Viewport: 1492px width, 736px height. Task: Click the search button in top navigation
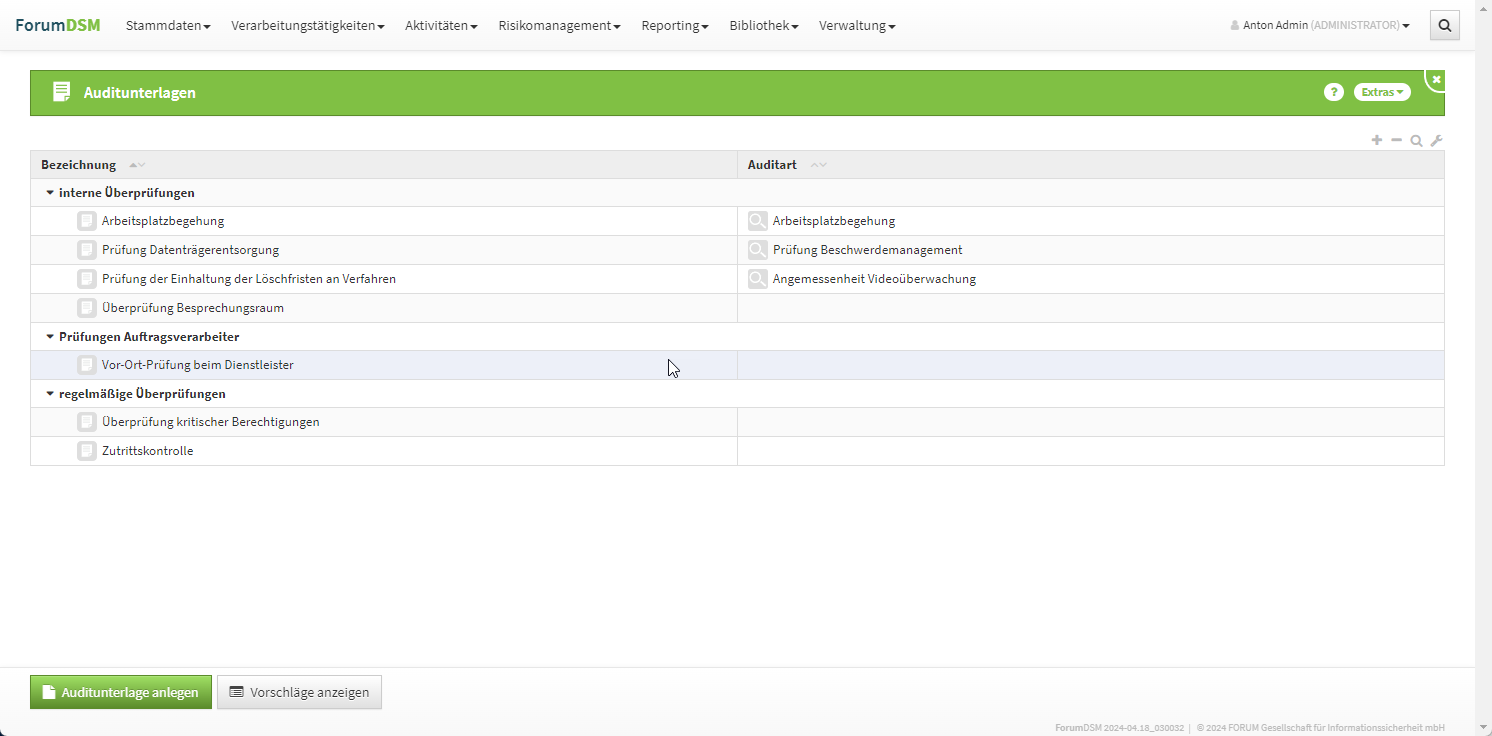pyautogui.click(x=1444, y=26)
